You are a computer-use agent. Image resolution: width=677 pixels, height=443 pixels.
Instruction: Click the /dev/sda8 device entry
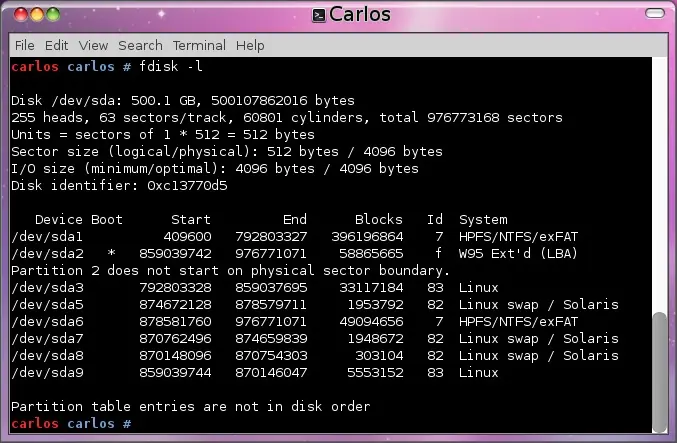click(47, 355)
